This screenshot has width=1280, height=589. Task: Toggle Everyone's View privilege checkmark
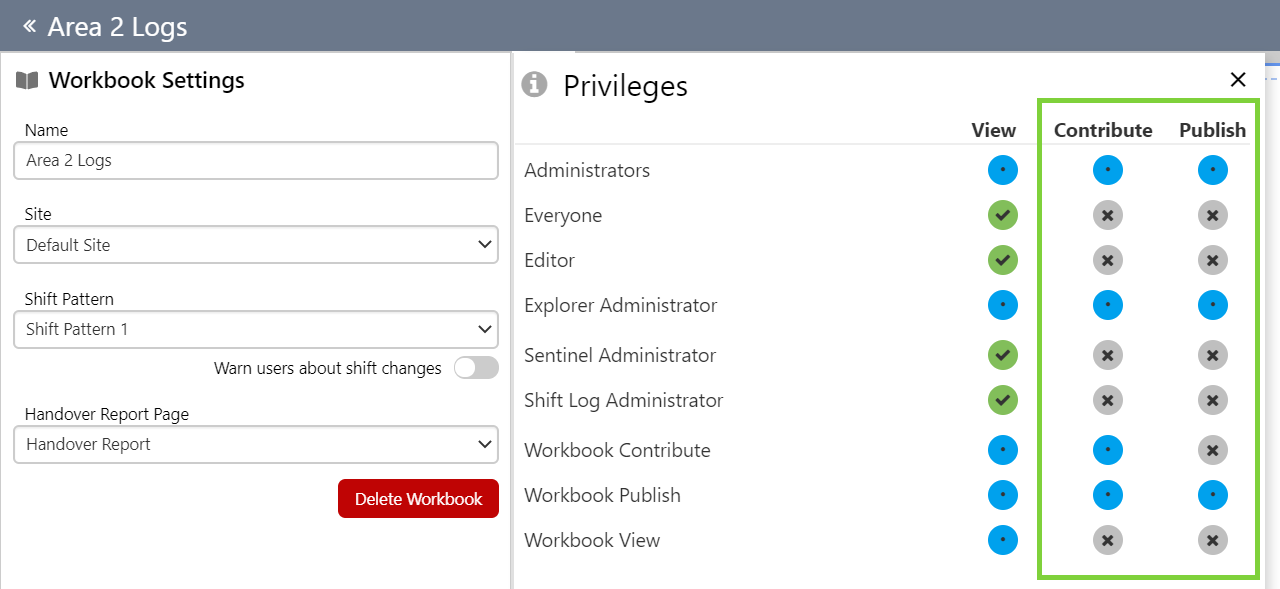(1002, 215)
